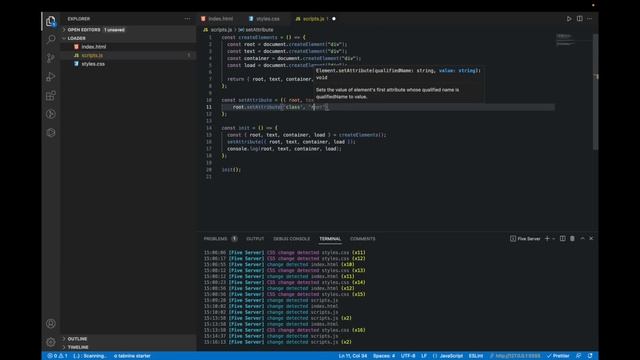
Task: Open the Run and Debug view
Action: 51,77
